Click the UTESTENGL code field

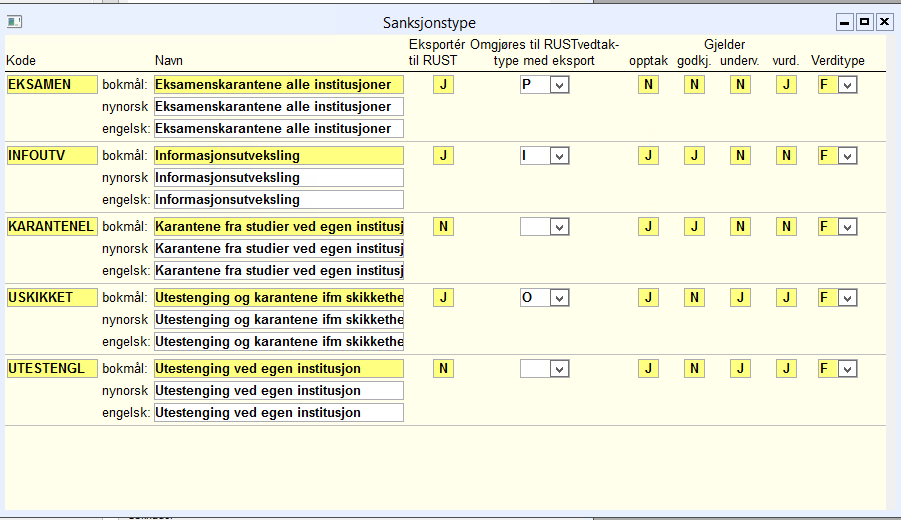[52, 368]
